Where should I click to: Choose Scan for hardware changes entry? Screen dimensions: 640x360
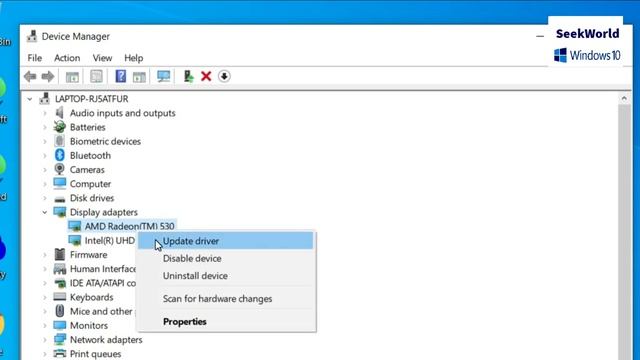tap(225, 299)
